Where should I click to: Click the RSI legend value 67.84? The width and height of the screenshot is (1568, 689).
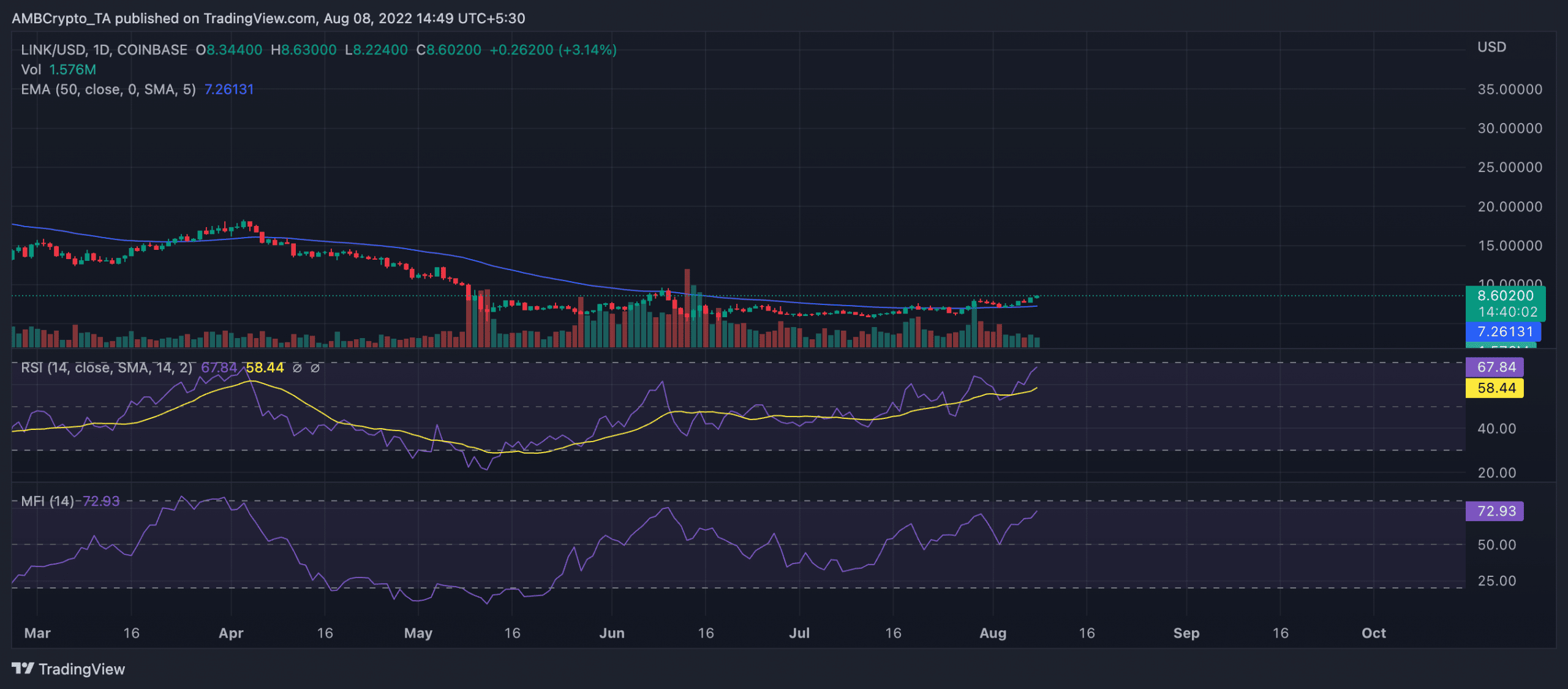(x=219, y=367)
